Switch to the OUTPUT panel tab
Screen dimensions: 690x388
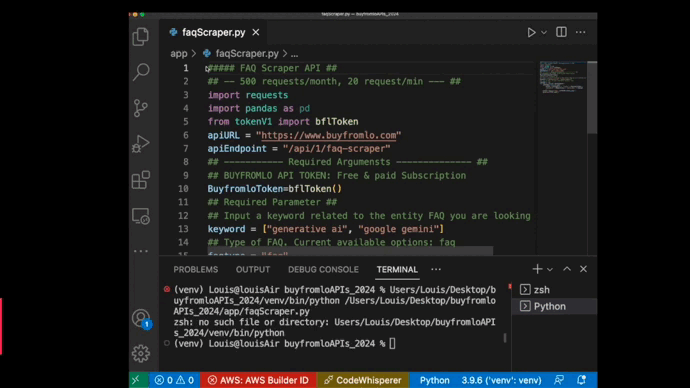(253, 270)
